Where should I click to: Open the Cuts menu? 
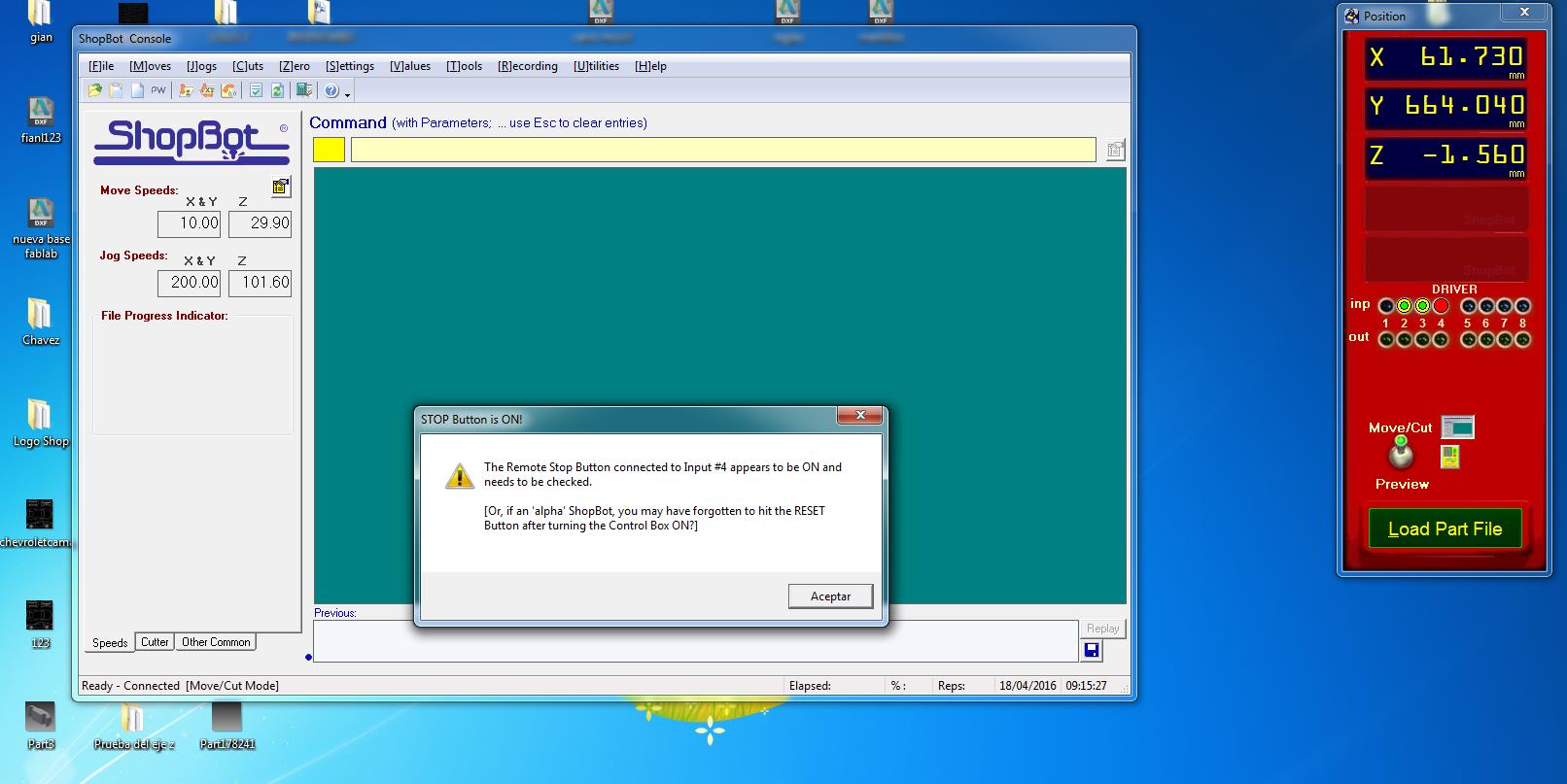point(248,66)
